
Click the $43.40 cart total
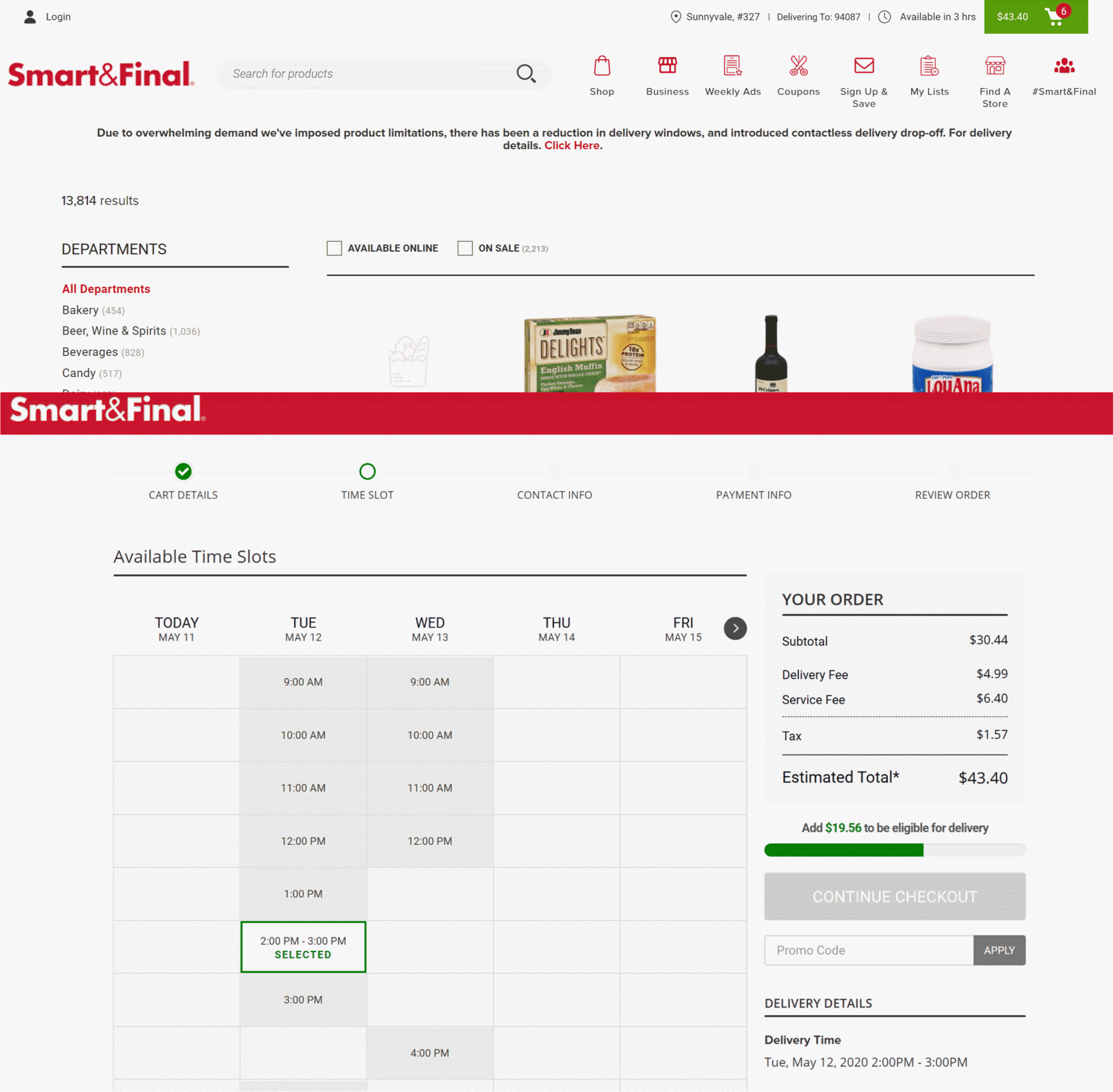tap(1012, 17)
